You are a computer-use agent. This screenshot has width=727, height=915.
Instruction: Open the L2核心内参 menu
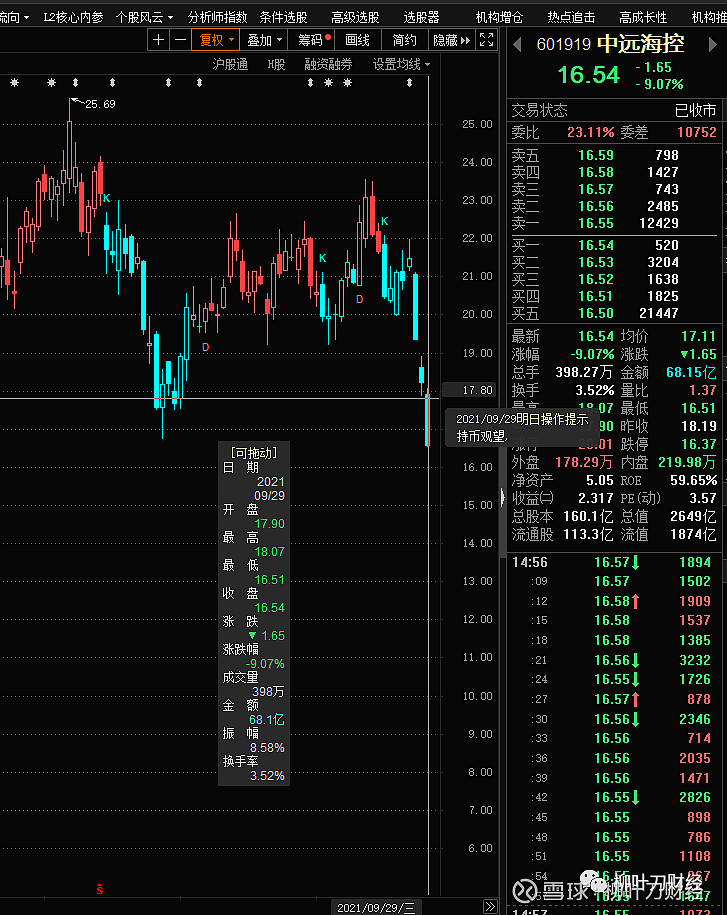coord(73,18)
